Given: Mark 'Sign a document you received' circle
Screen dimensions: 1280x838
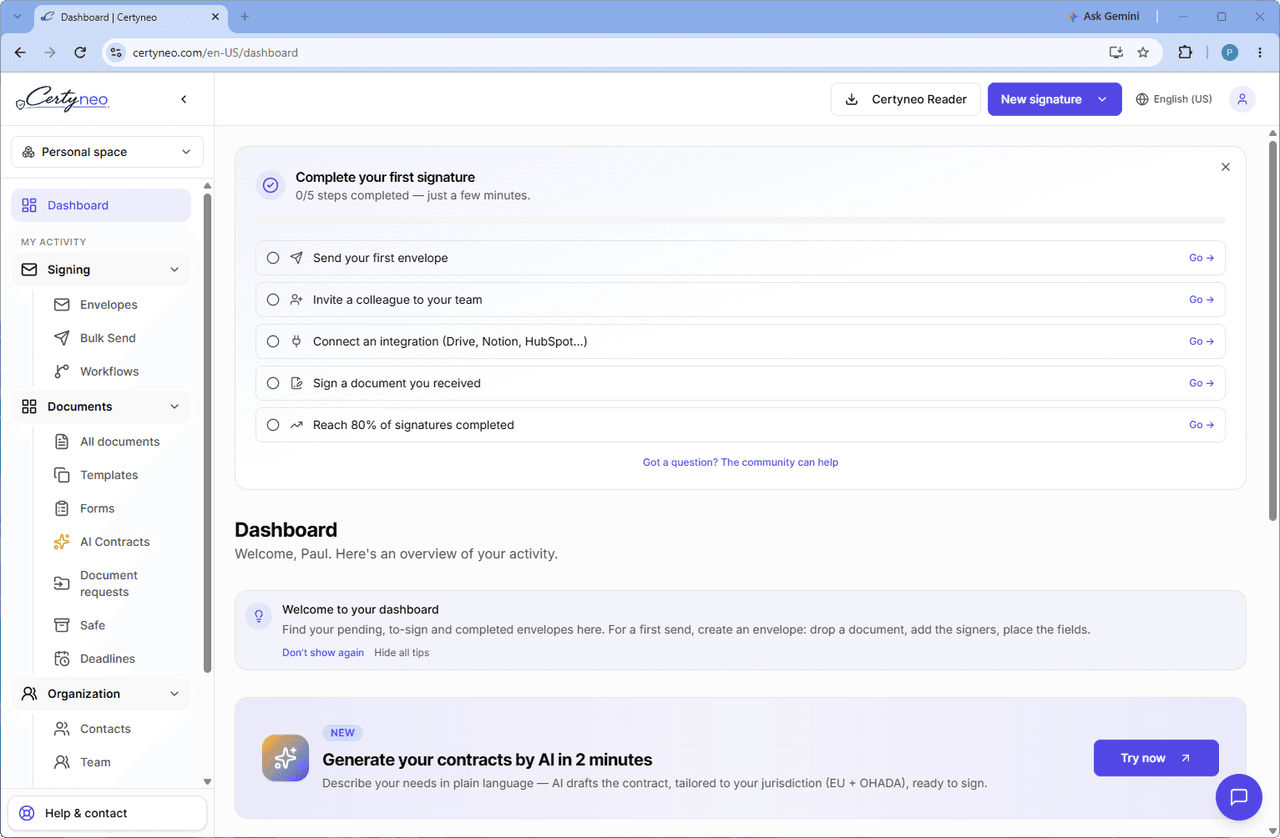Looking at the screenshot, I should point(273,383).
